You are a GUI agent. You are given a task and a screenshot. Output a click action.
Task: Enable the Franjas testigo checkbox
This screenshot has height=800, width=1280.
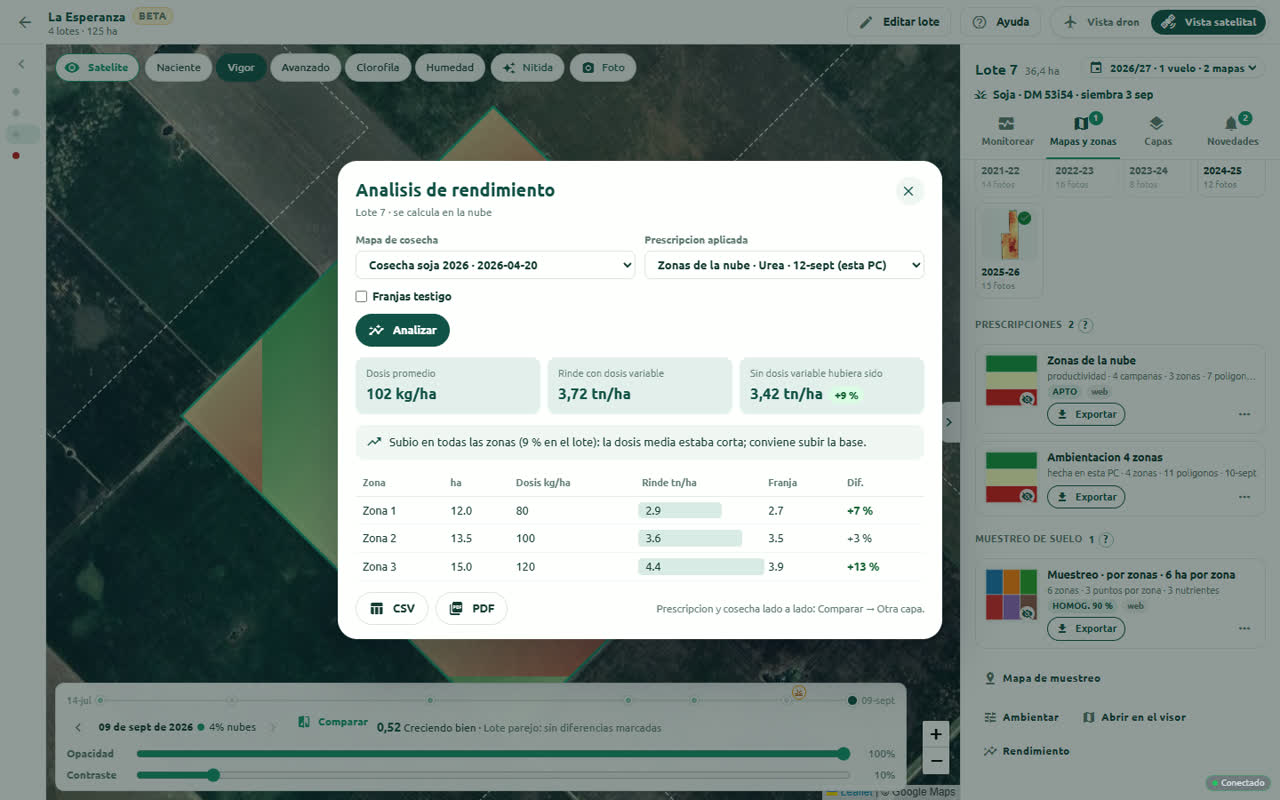(361, 296)
